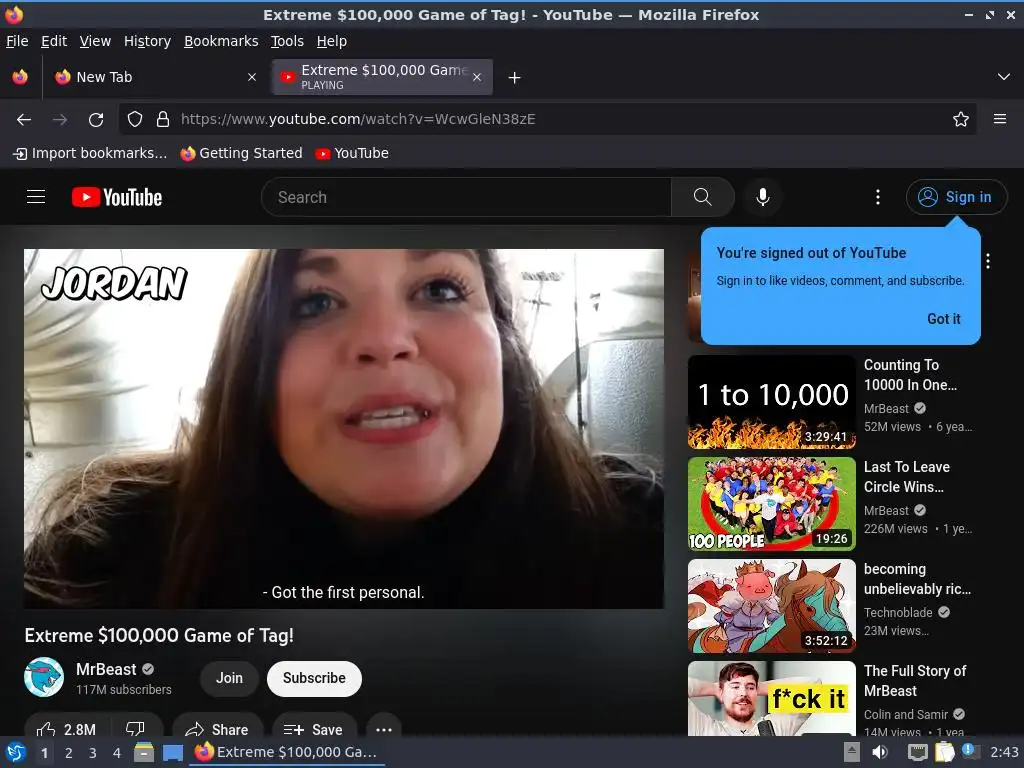Viewport: 1024px width, 768px height.
Task: Go back with Firefox back arrow
Action: click(24, 120)
